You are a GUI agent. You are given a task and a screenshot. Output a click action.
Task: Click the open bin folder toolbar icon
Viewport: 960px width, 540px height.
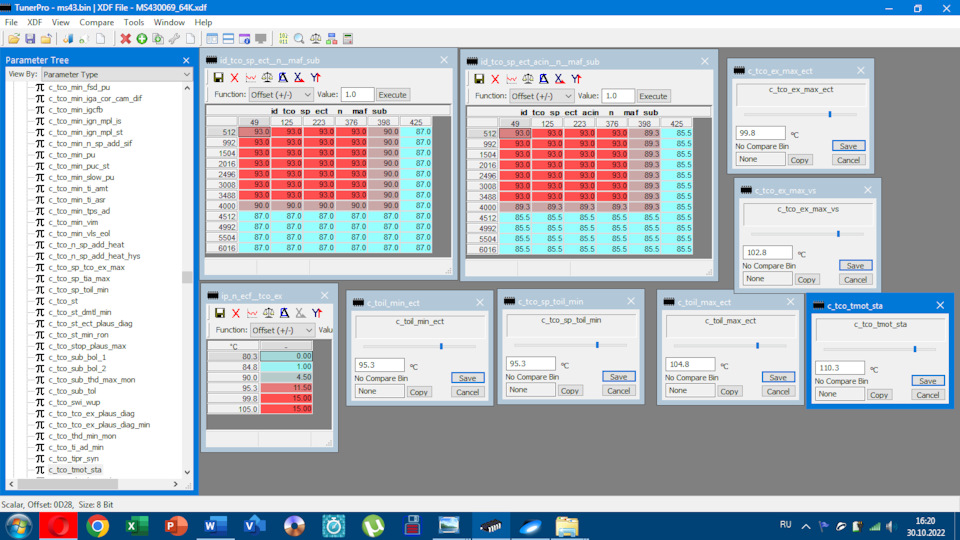point(13,39)
